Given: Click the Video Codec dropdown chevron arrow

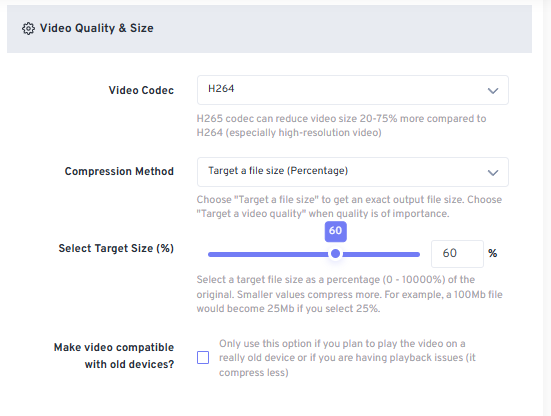Looking at the screenshot, I should tap(493, 91).
